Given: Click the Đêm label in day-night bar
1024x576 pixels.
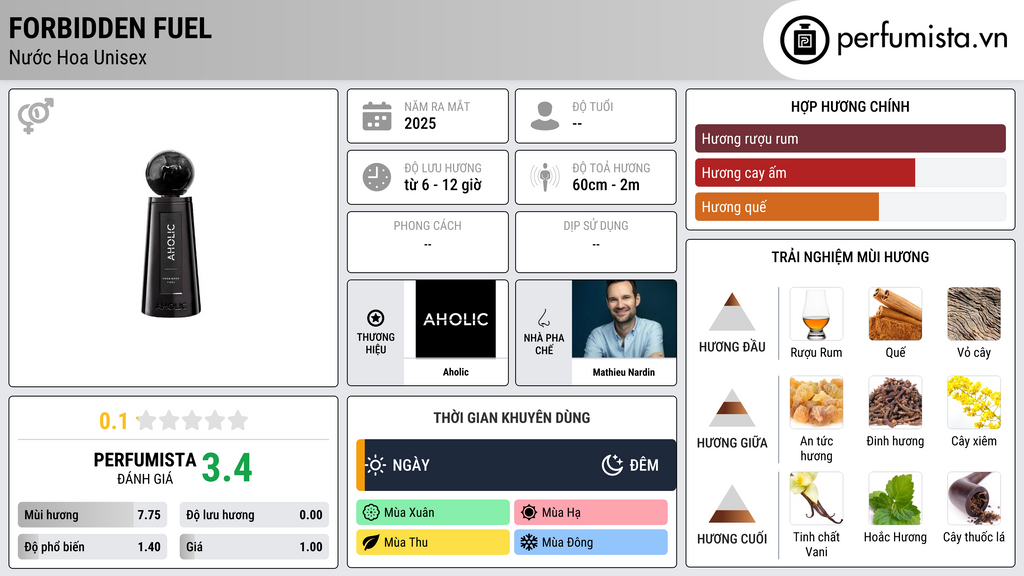Looking at the screenshot, I should (644, 465).
